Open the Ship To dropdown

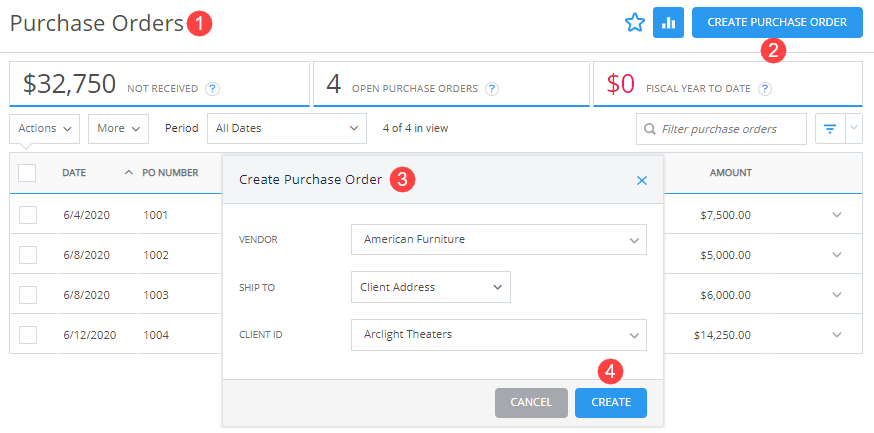tap(431, 288)
